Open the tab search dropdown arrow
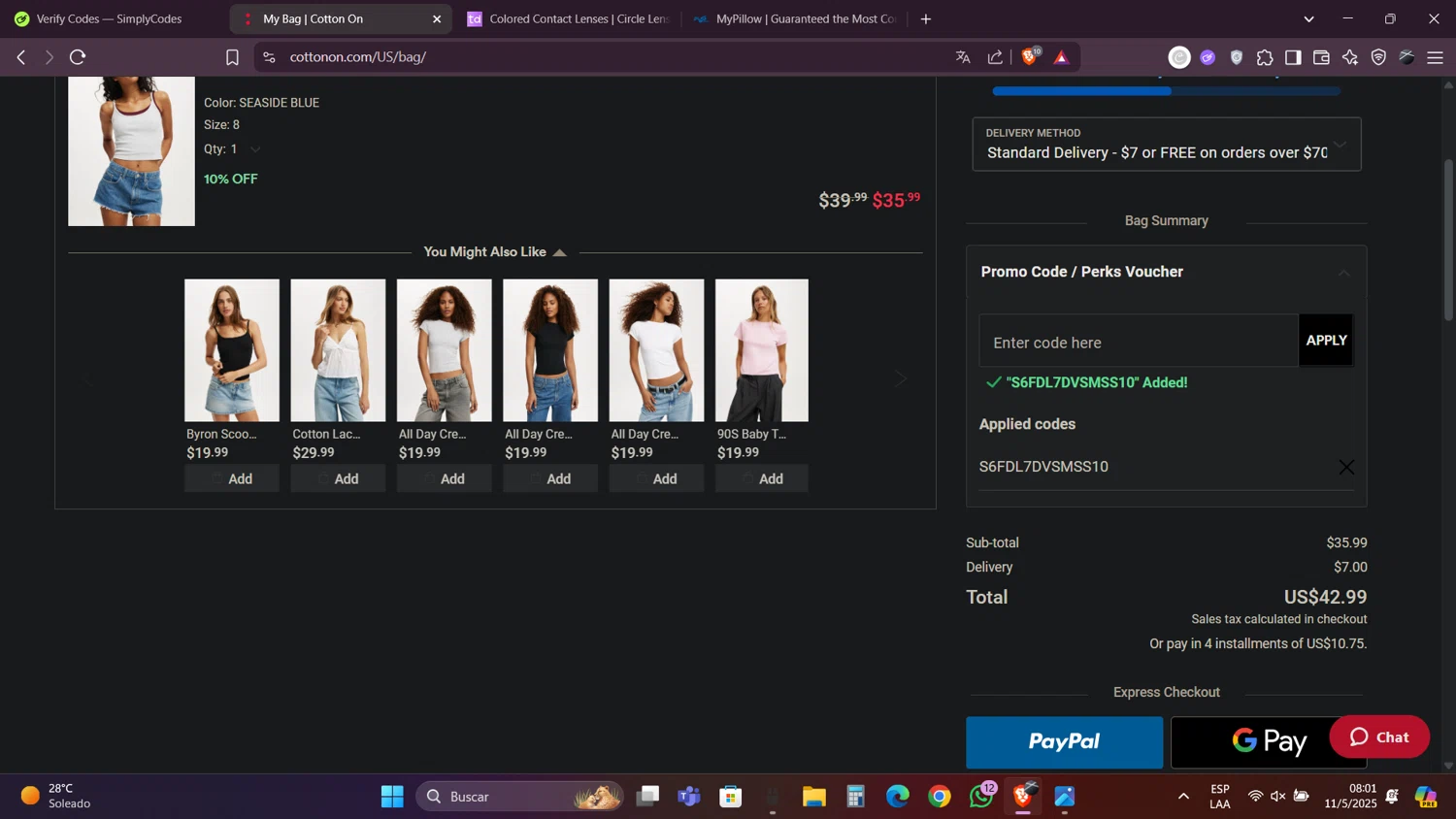Viewport: 1456px width, 819px height. (x=1308, y=18)
